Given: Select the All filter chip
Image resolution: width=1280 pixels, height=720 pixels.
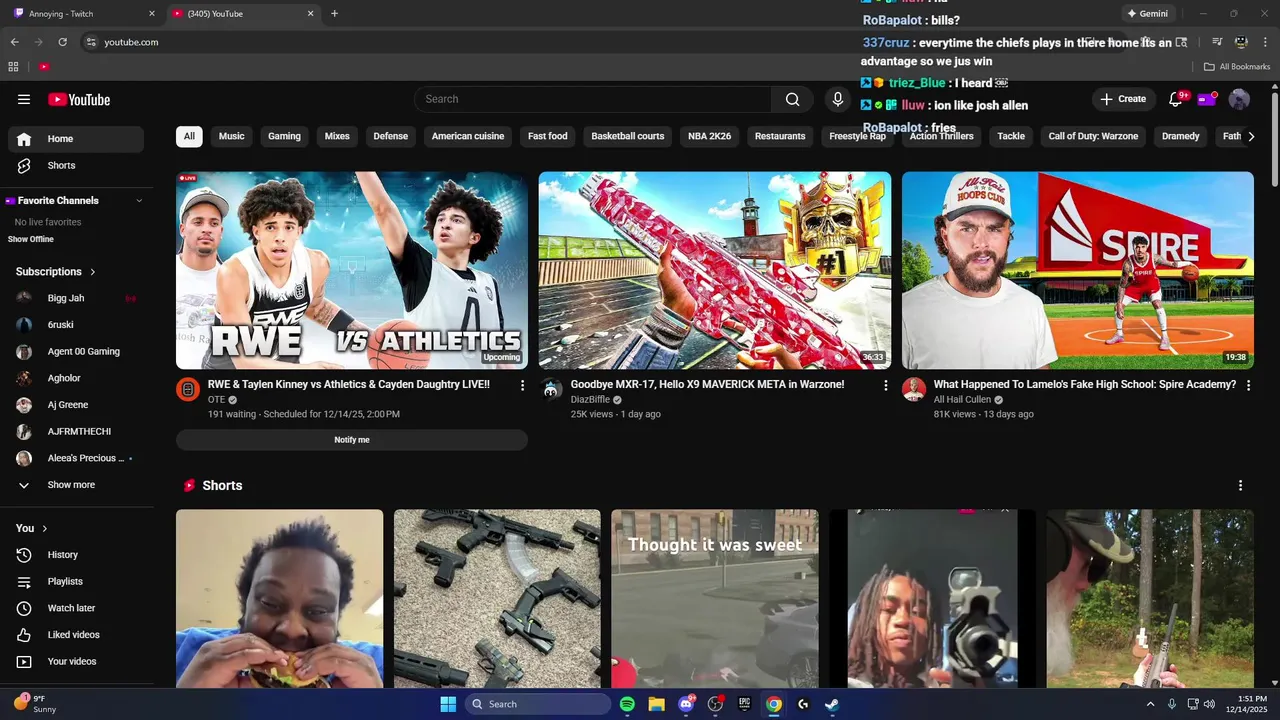Looking at the screenshot, I should (189, 136).
